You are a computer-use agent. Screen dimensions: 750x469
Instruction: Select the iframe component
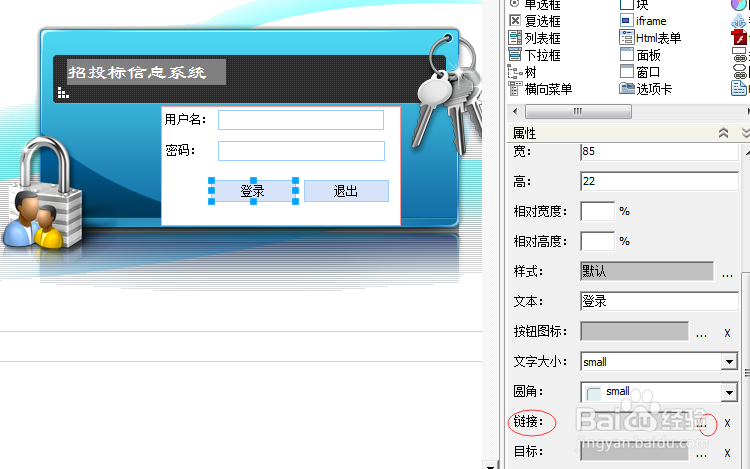pyautogui.click(x=643, y=21)
